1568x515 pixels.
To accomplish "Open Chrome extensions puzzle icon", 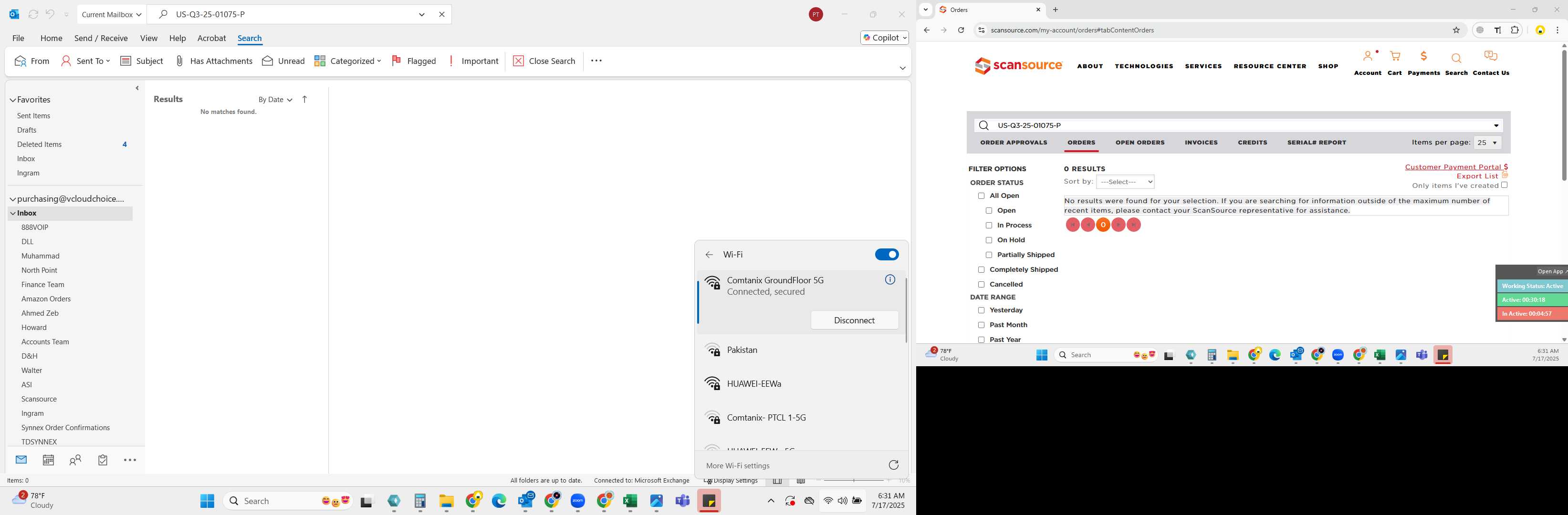I will click(1515, 30).
